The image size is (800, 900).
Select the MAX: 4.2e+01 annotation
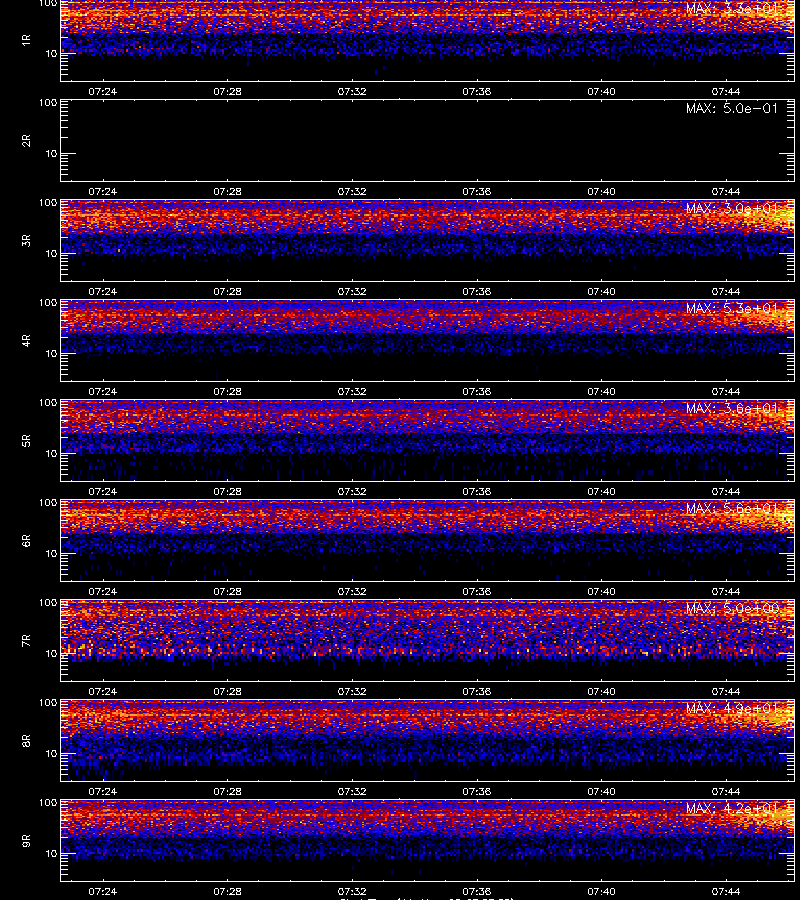[x=732, y=809]
